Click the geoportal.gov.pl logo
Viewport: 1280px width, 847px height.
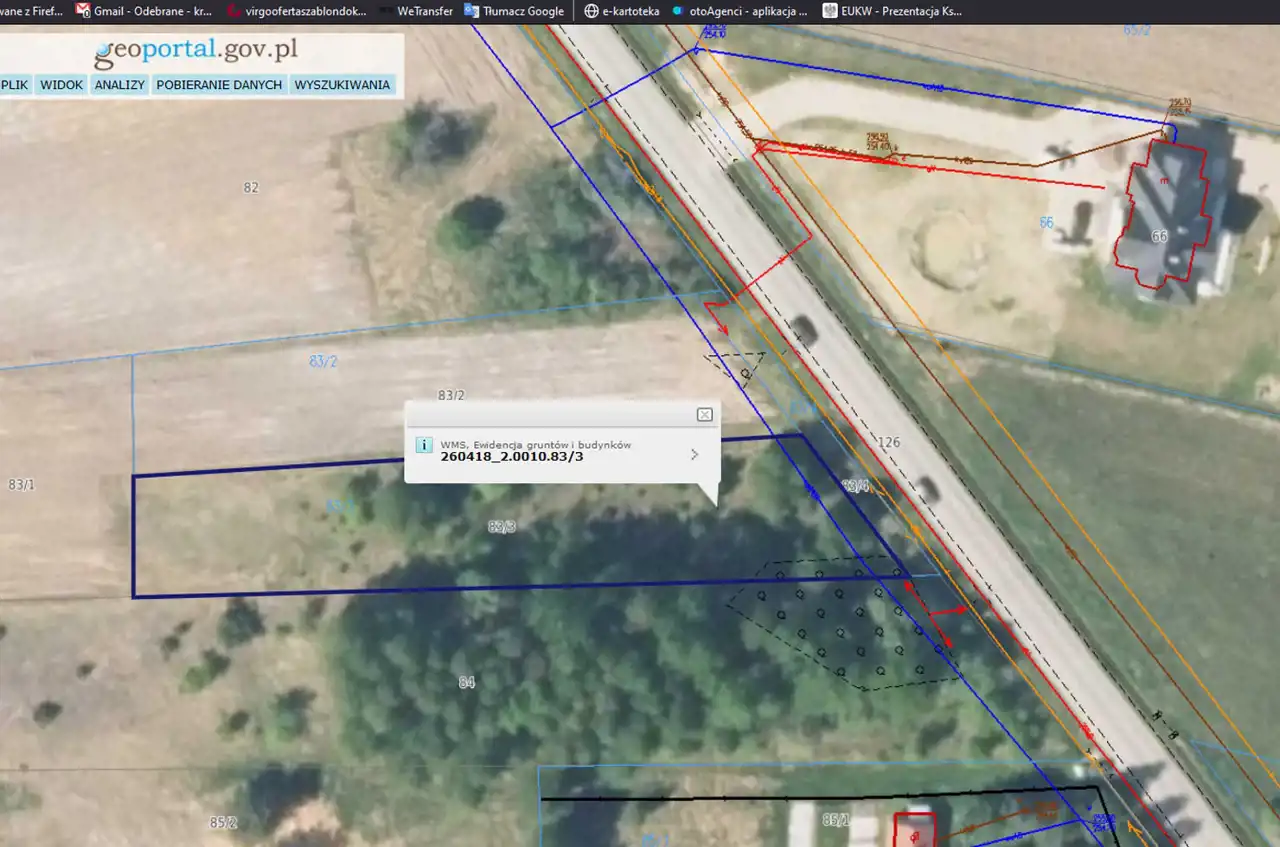click(196, 50)
